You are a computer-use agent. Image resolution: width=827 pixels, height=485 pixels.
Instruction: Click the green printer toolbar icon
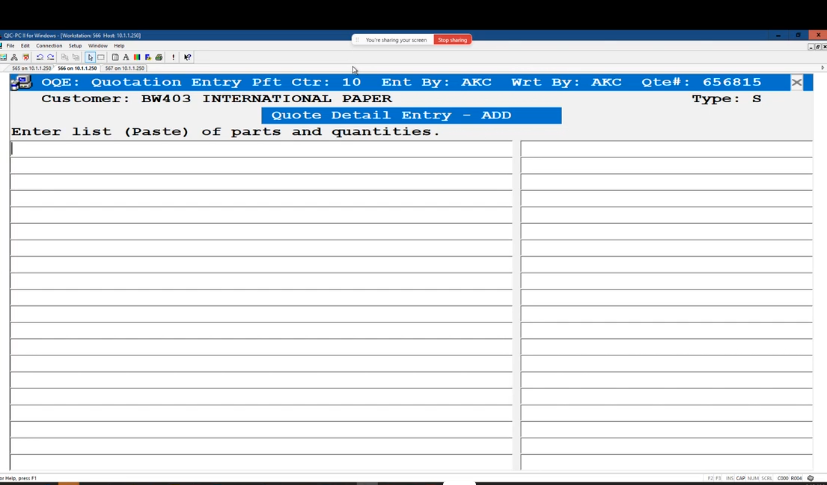pyautogui.click(x=159, y=57)
